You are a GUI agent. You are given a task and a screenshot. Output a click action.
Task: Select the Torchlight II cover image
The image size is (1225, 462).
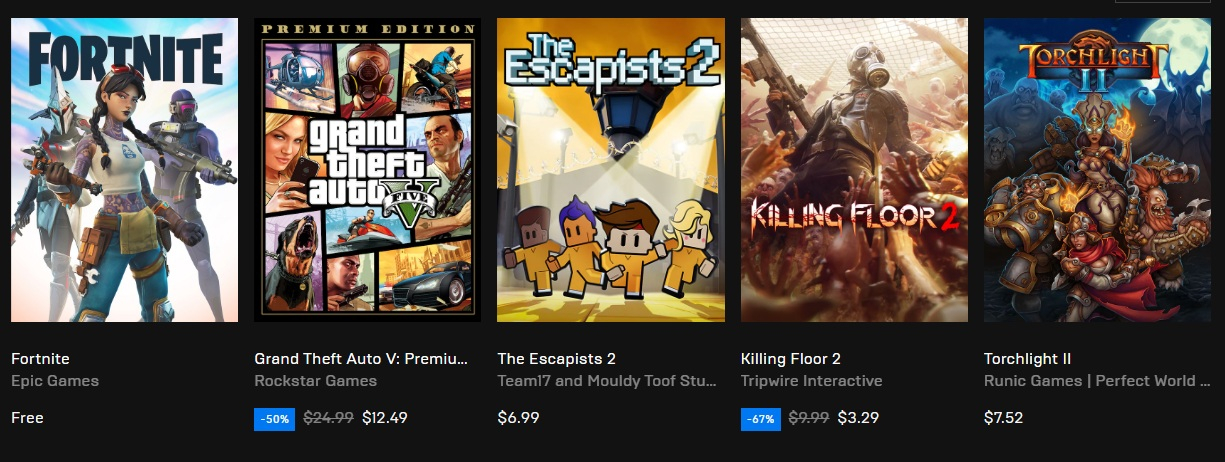[x=1097, y=170]
